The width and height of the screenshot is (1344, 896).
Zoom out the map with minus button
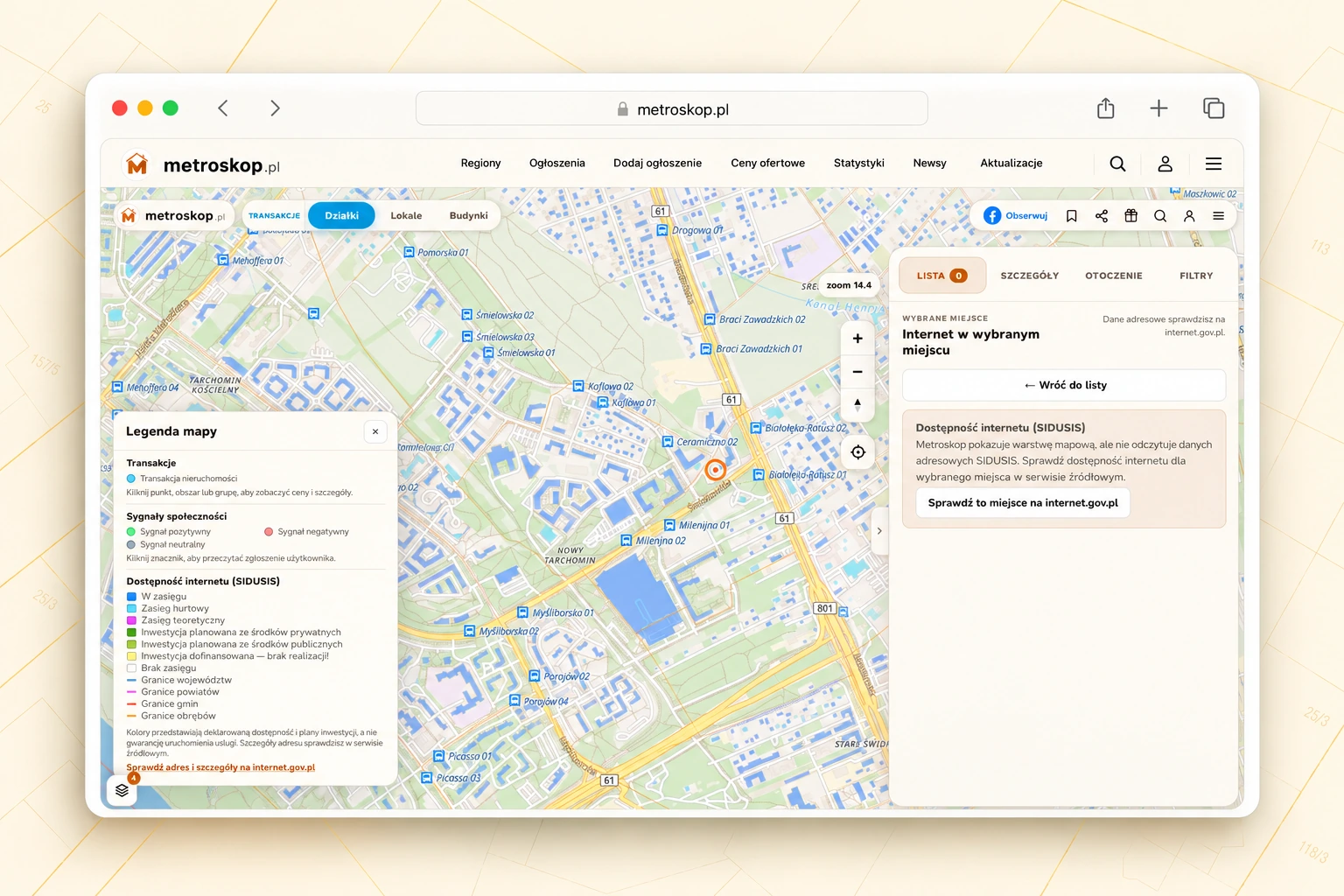(x=857, y=372)
